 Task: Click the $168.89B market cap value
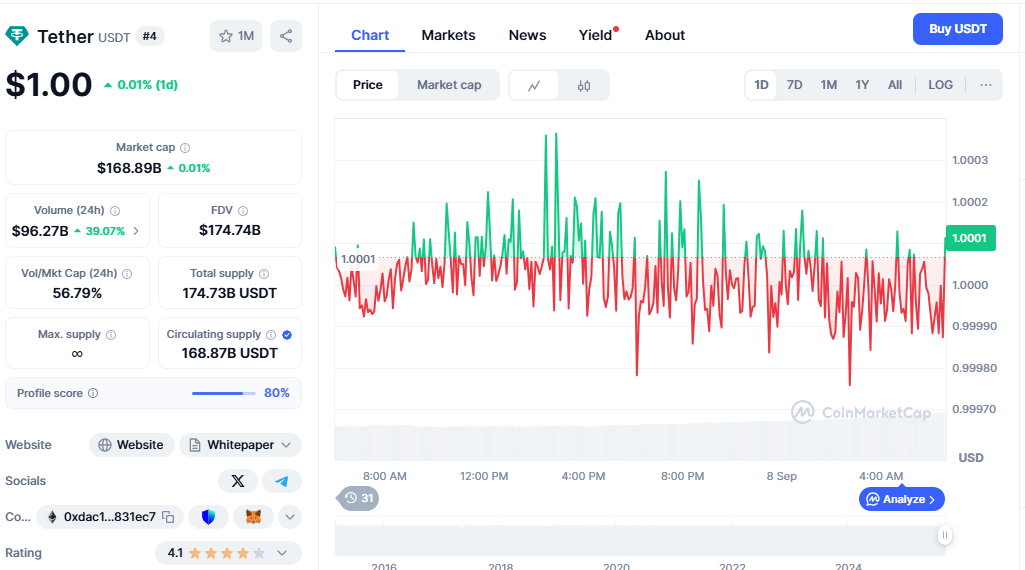click(x=129, y=168)
